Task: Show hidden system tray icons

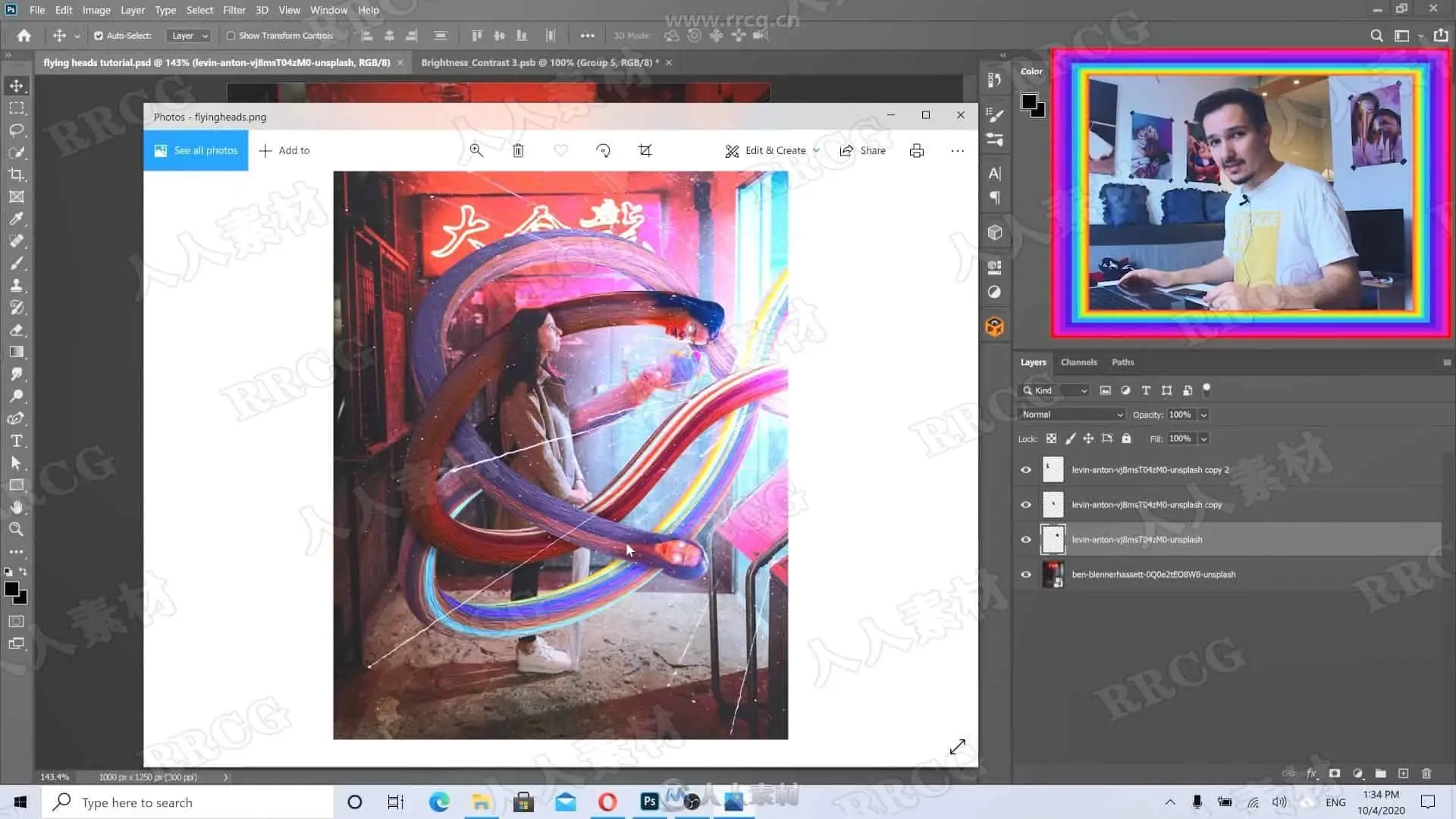Action: coord(1170,802)
